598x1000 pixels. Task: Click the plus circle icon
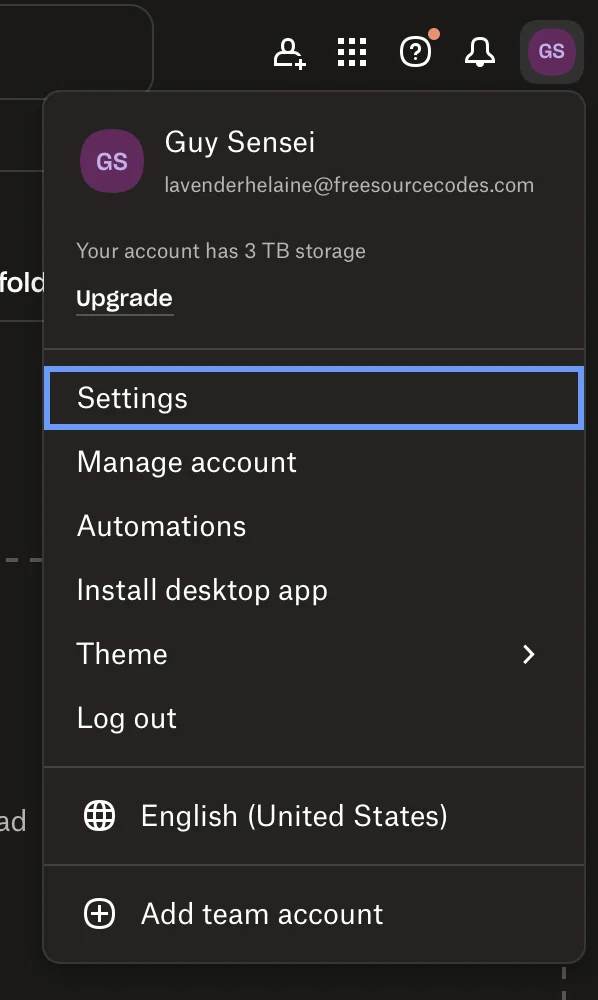point(99,914)
